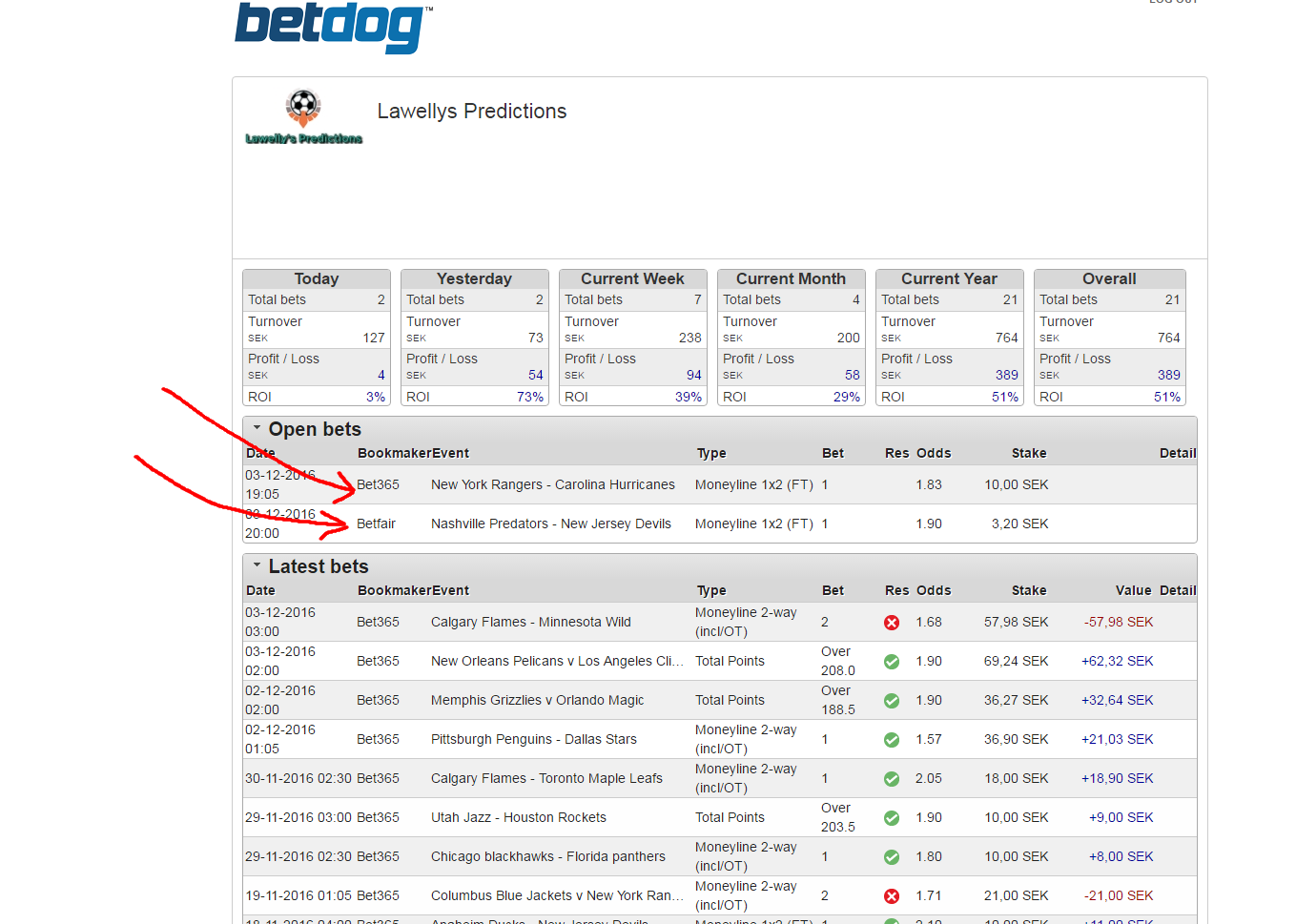Open the New York Rangers - Carolina Hurricanes event
Viewport: 1296px width, 924px height.
553,484
